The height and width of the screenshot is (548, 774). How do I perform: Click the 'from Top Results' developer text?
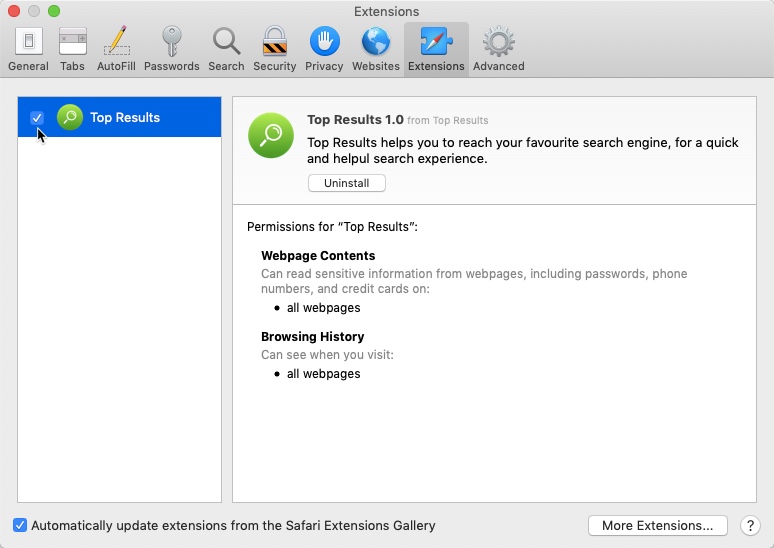448,120
